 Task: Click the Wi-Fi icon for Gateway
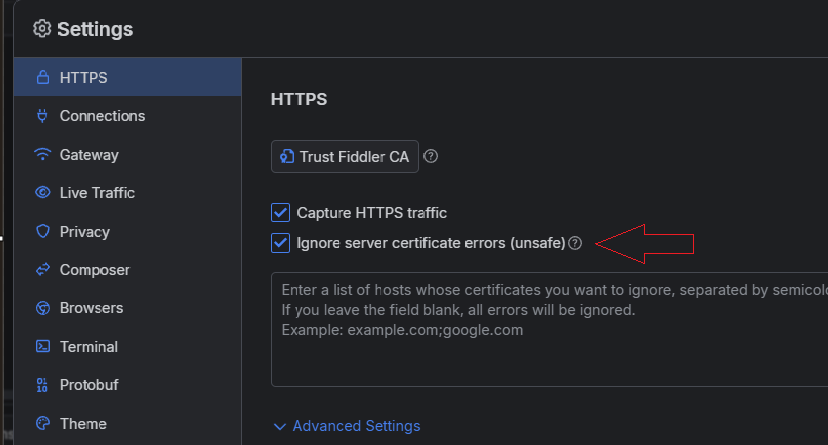pos(42,155)
